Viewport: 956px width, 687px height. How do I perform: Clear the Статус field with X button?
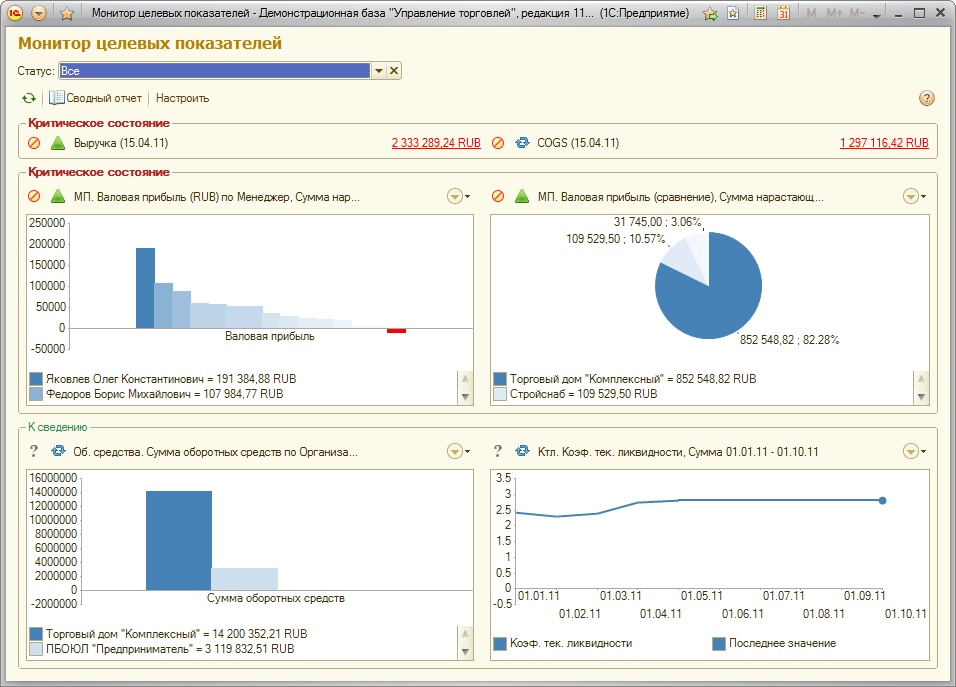point(394,71)
